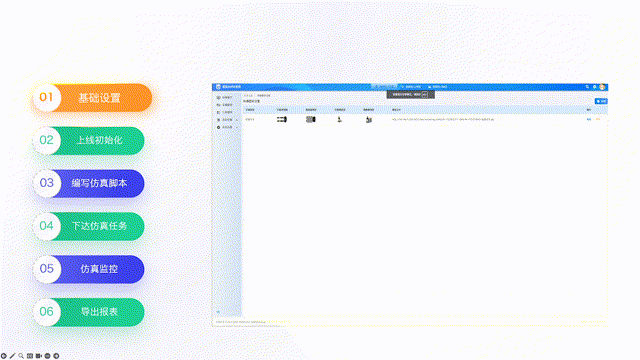Click the blue add button above the table
The width and height of the screenshot is (640, 360).
coord(601,101)
